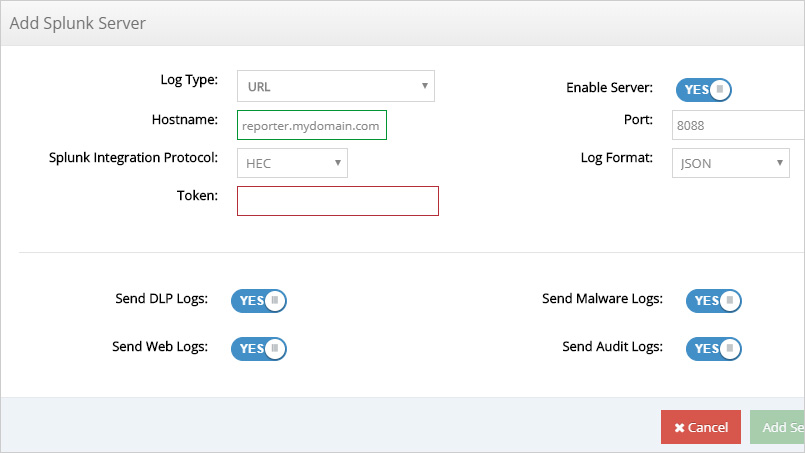Image resolution: width=805 pixels, height=453 pixels.
Task: Click the Splunk Integration Protocol label
Action: (x=133, y=158)
